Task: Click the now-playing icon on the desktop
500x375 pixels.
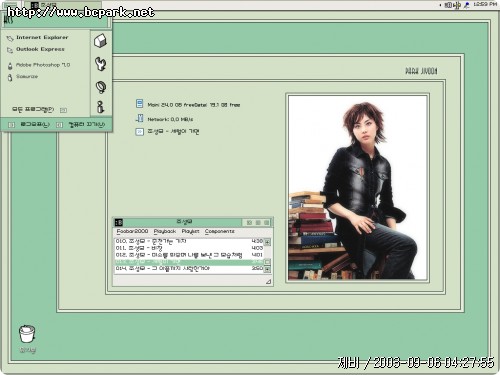Action: point(139,132)
